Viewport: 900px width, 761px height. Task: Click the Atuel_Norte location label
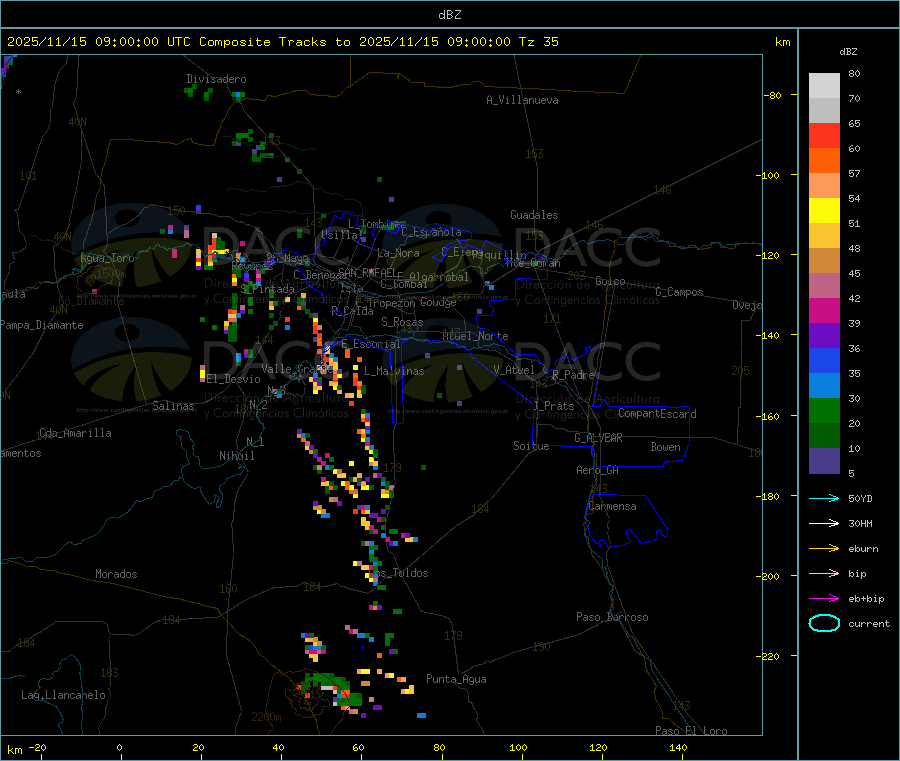click(475, 336)
